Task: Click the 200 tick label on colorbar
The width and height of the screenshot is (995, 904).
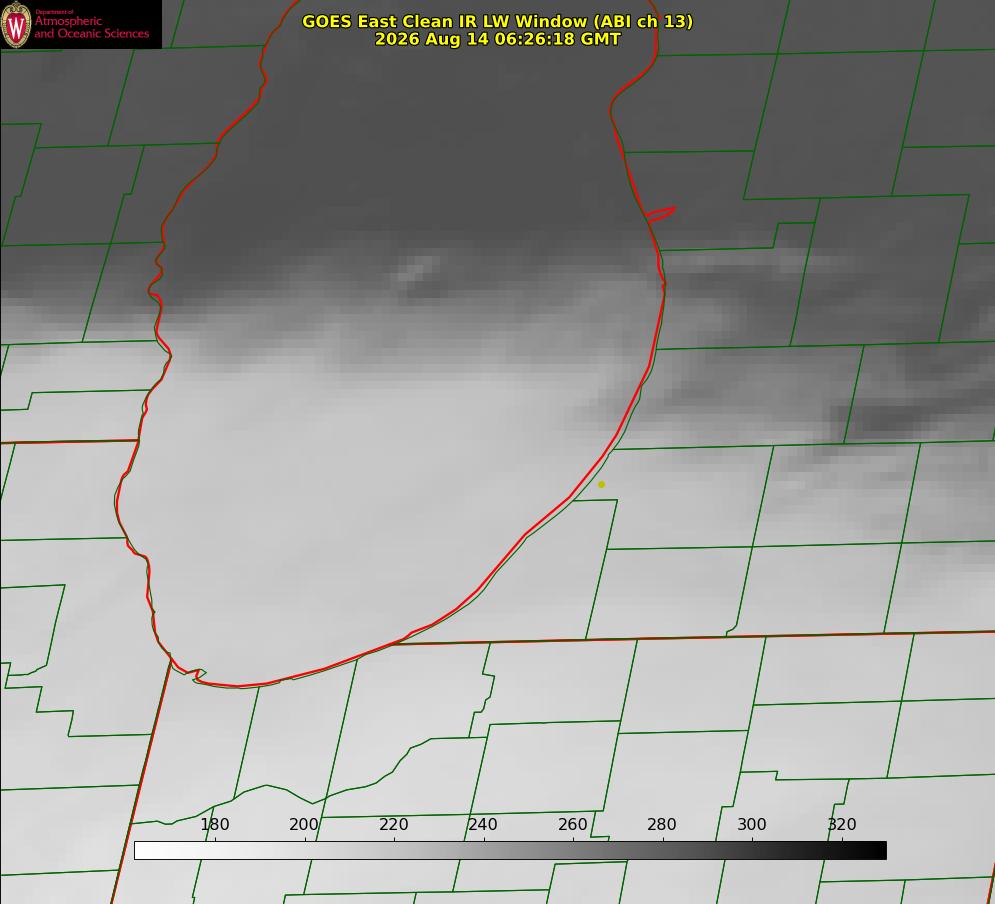Action: point(303,824)
